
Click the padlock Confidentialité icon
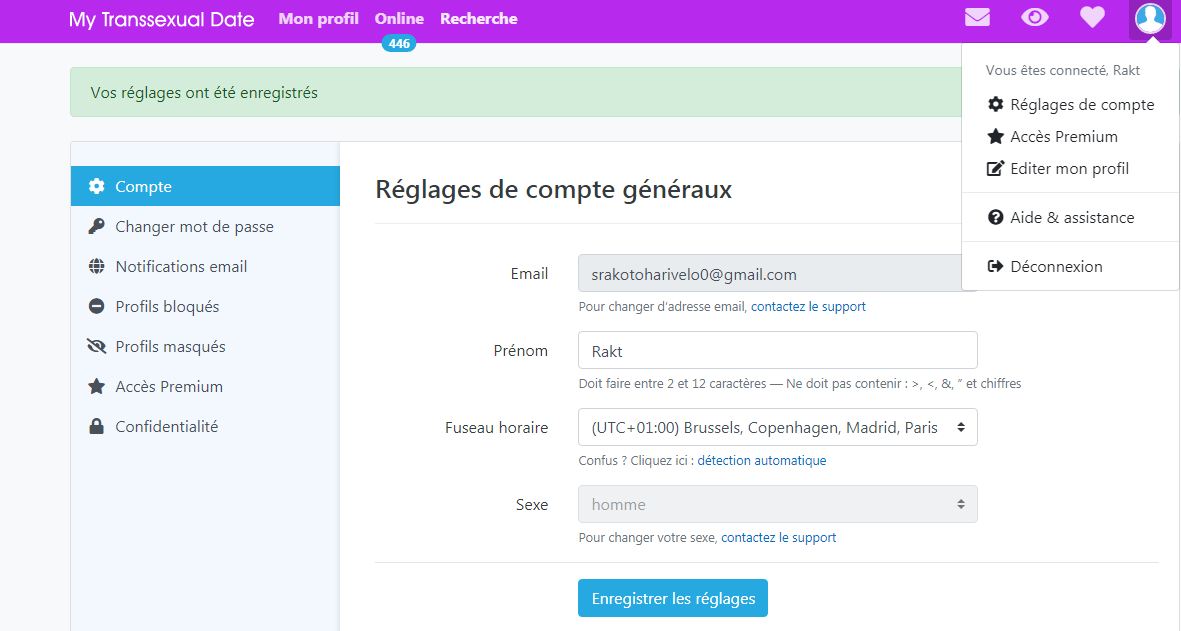pos(97,426)
